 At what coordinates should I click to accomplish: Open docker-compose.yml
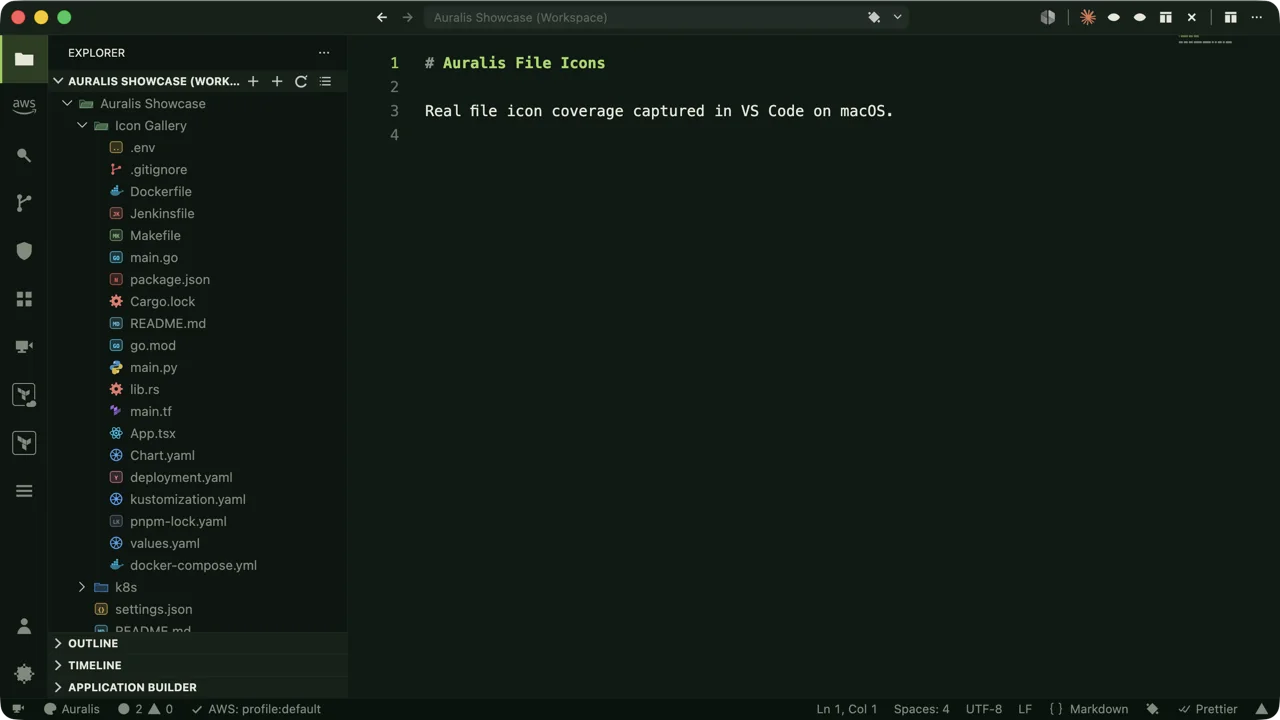[198, 565]
